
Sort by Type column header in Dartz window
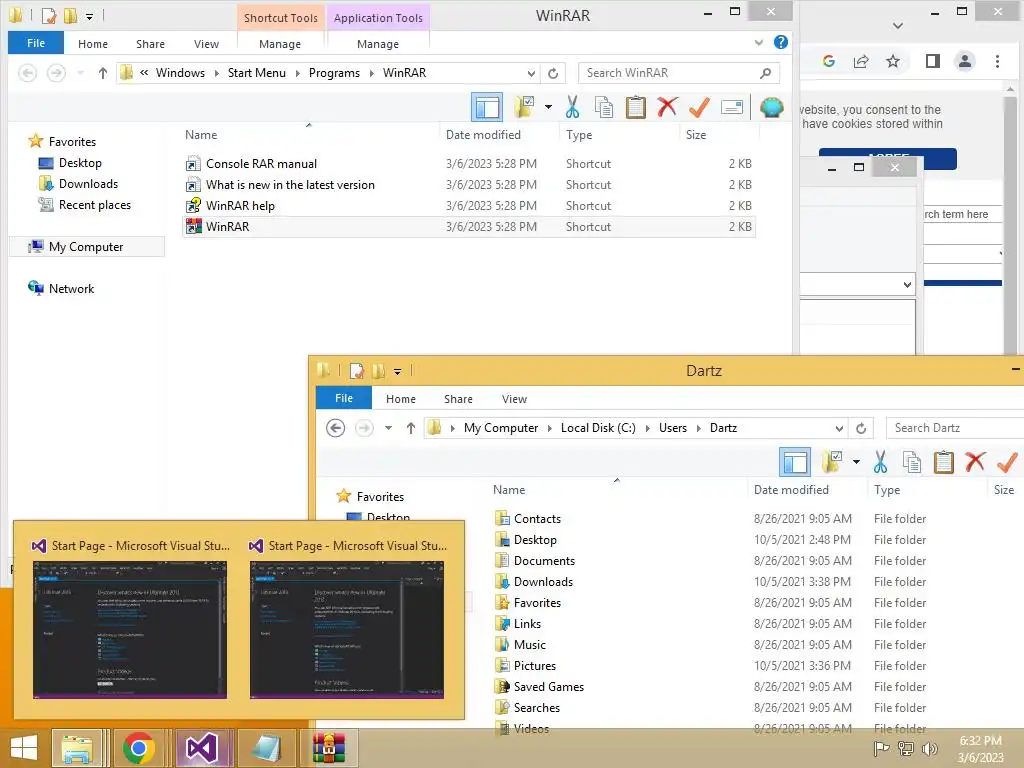click(887, 490)
